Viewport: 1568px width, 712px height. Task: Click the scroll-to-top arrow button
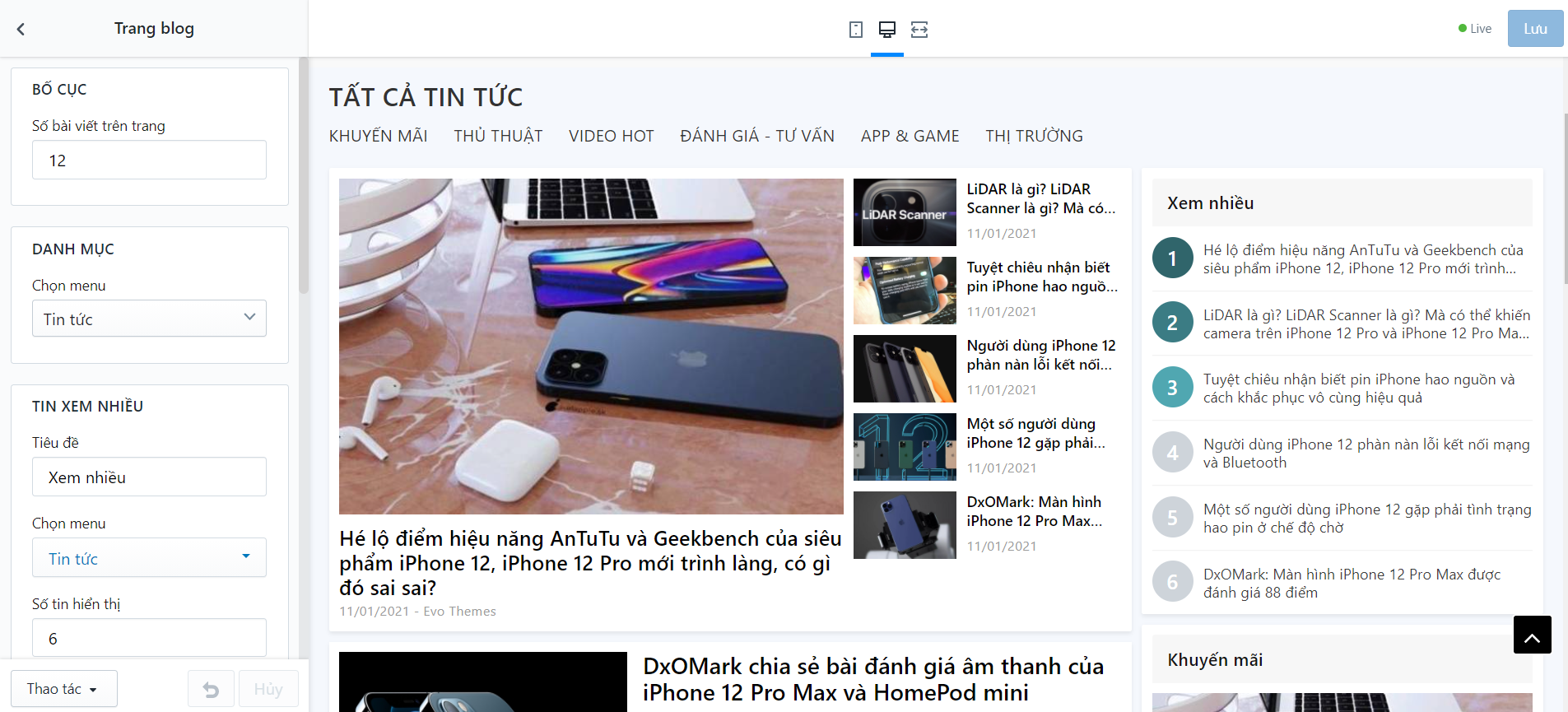[x=1532, y=635]
